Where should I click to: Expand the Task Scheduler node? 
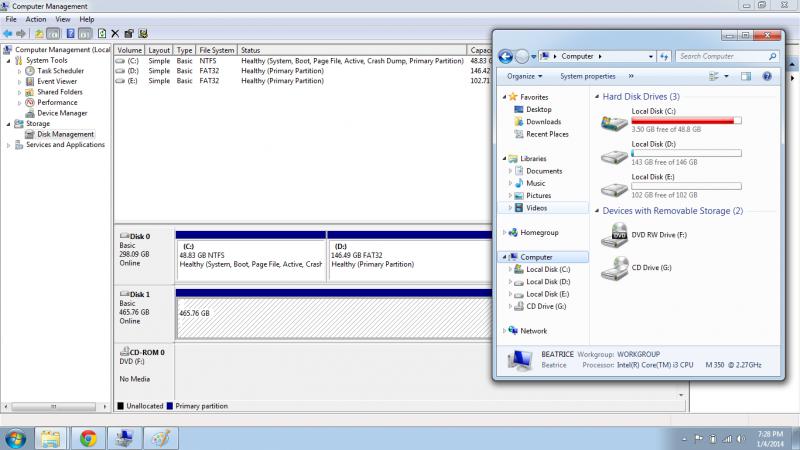19,71
